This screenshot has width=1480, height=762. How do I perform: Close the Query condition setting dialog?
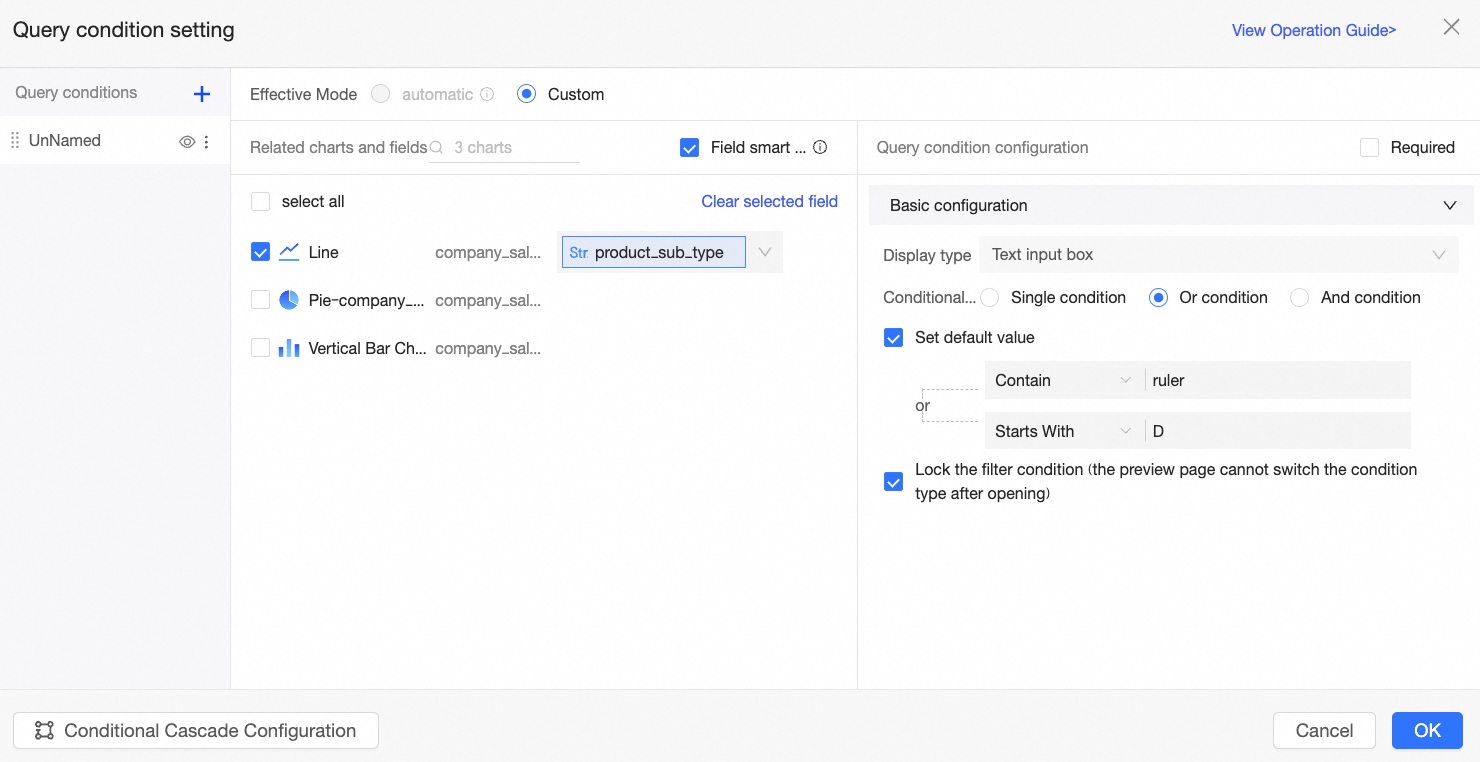click(x=1451, y=27)
